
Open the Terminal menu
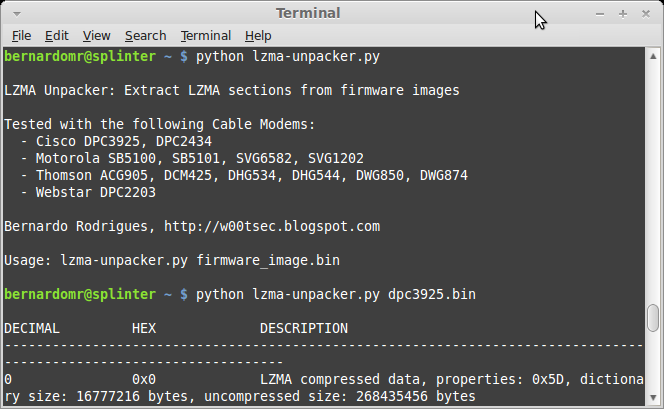(205, 35)
